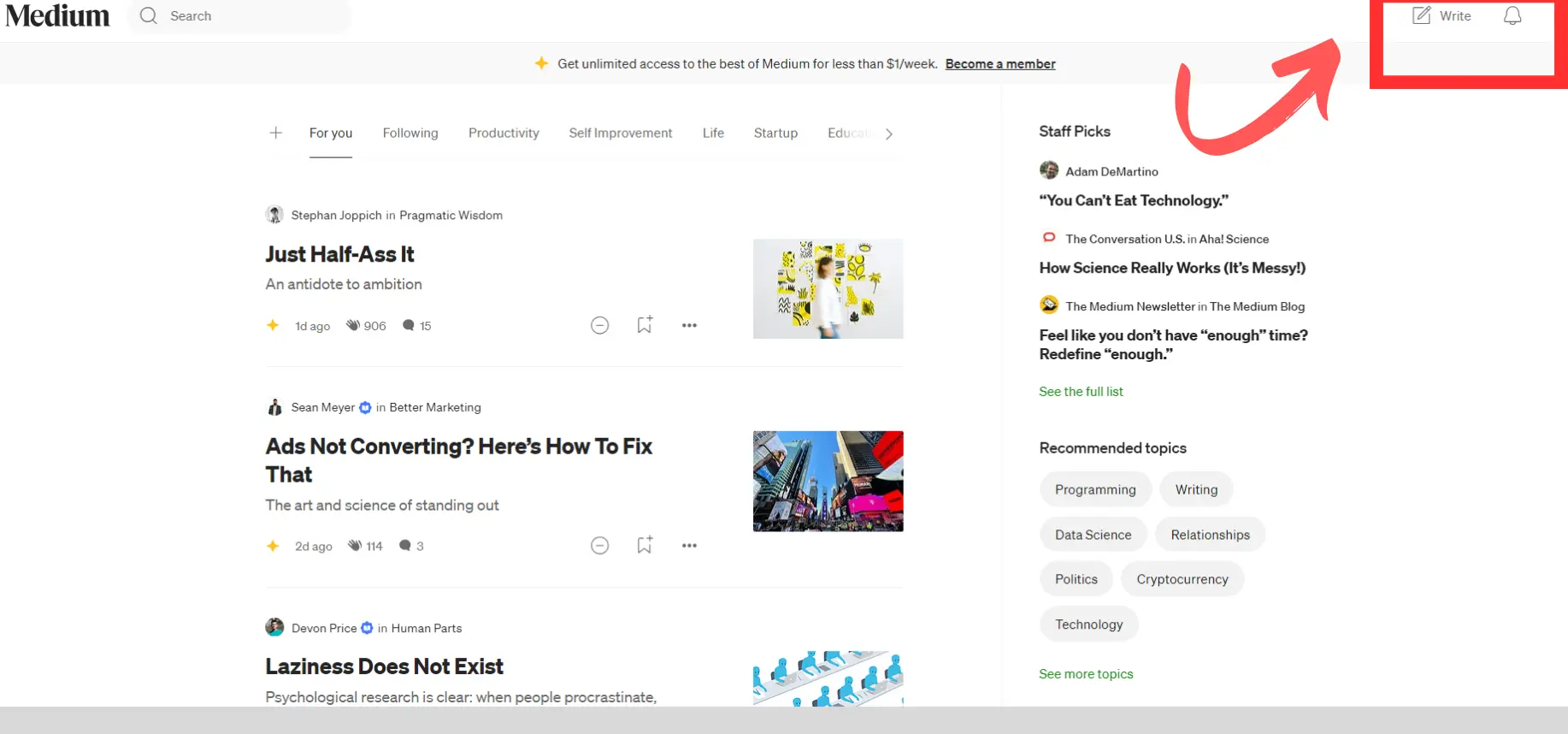
Task: Click the Write pencil icon
Action: [1421, 15]
